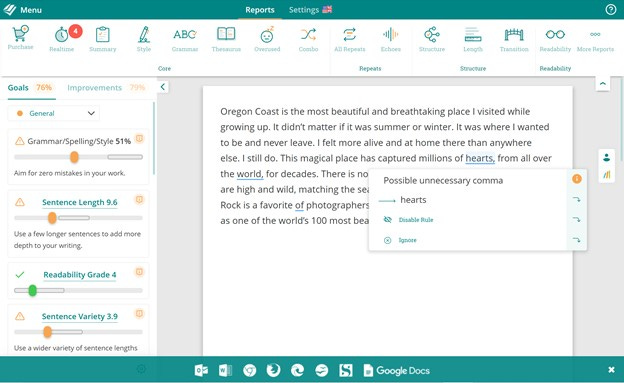Screen dimensions: 624x383
Task: Click the note icon beside Sentence Length
Action: coord(139,199)
